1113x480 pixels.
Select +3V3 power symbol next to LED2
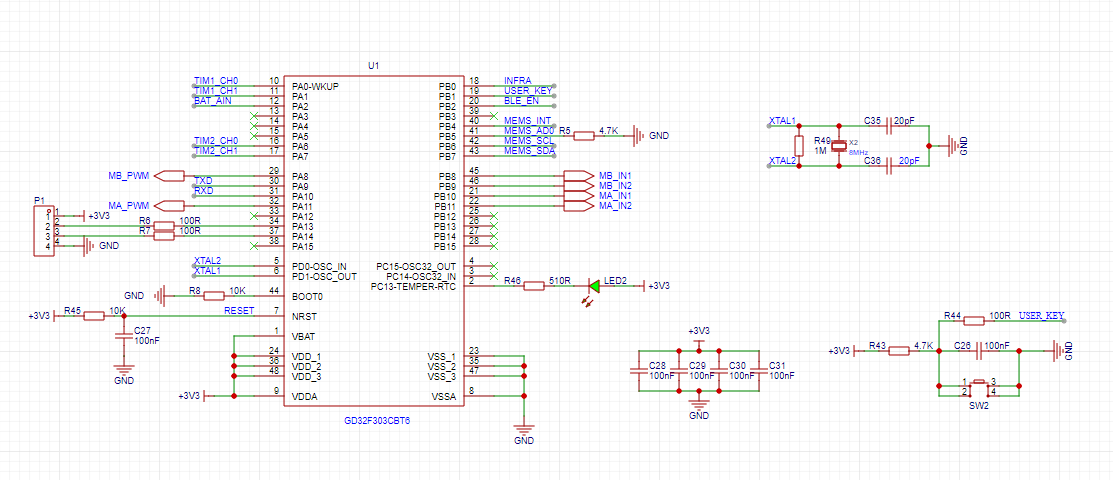[645, 286]
